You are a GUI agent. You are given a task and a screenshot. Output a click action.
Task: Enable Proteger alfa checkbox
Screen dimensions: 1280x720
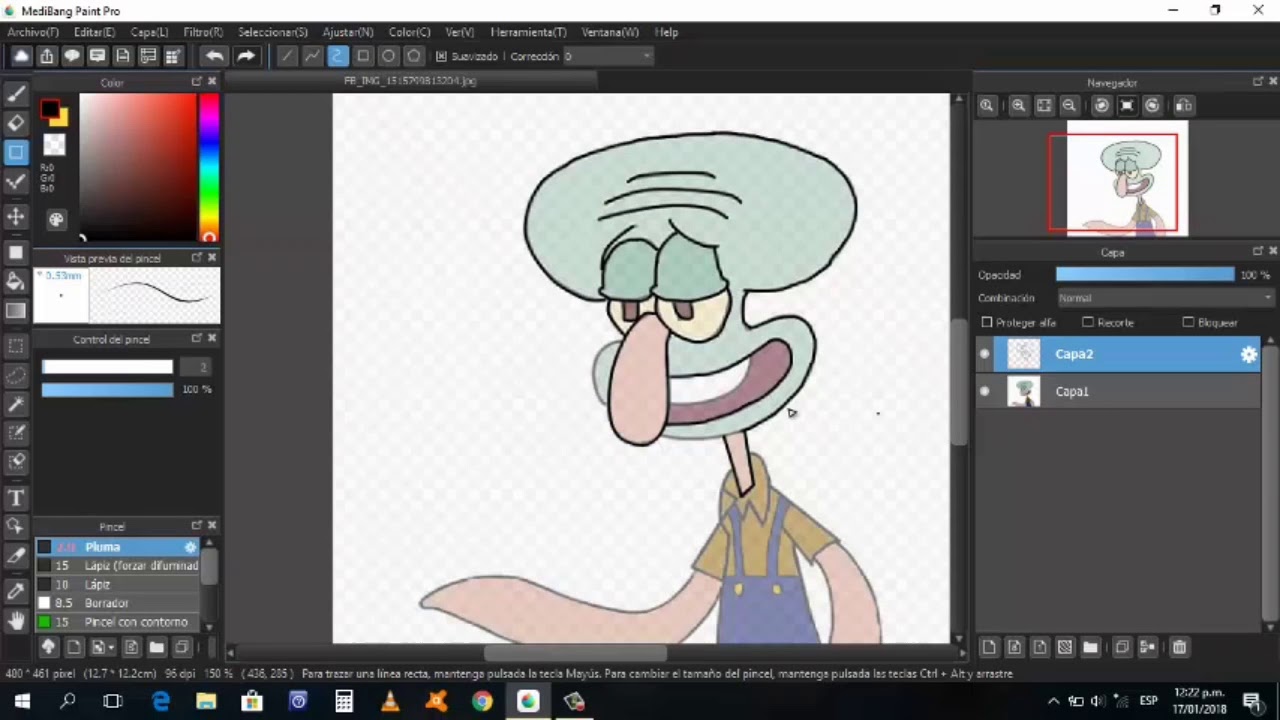[987, 322]
